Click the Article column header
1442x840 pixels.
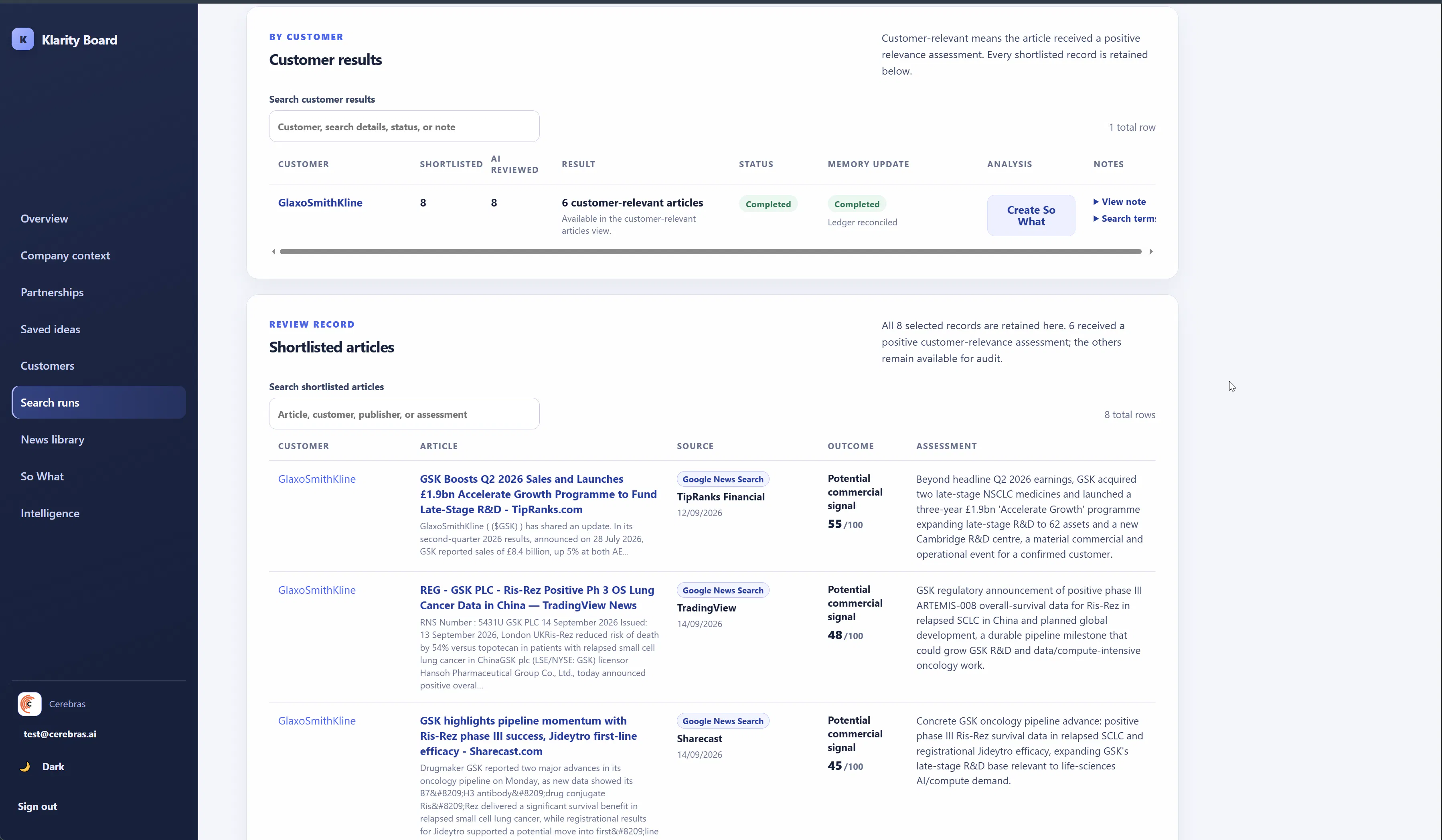point(438,446)
